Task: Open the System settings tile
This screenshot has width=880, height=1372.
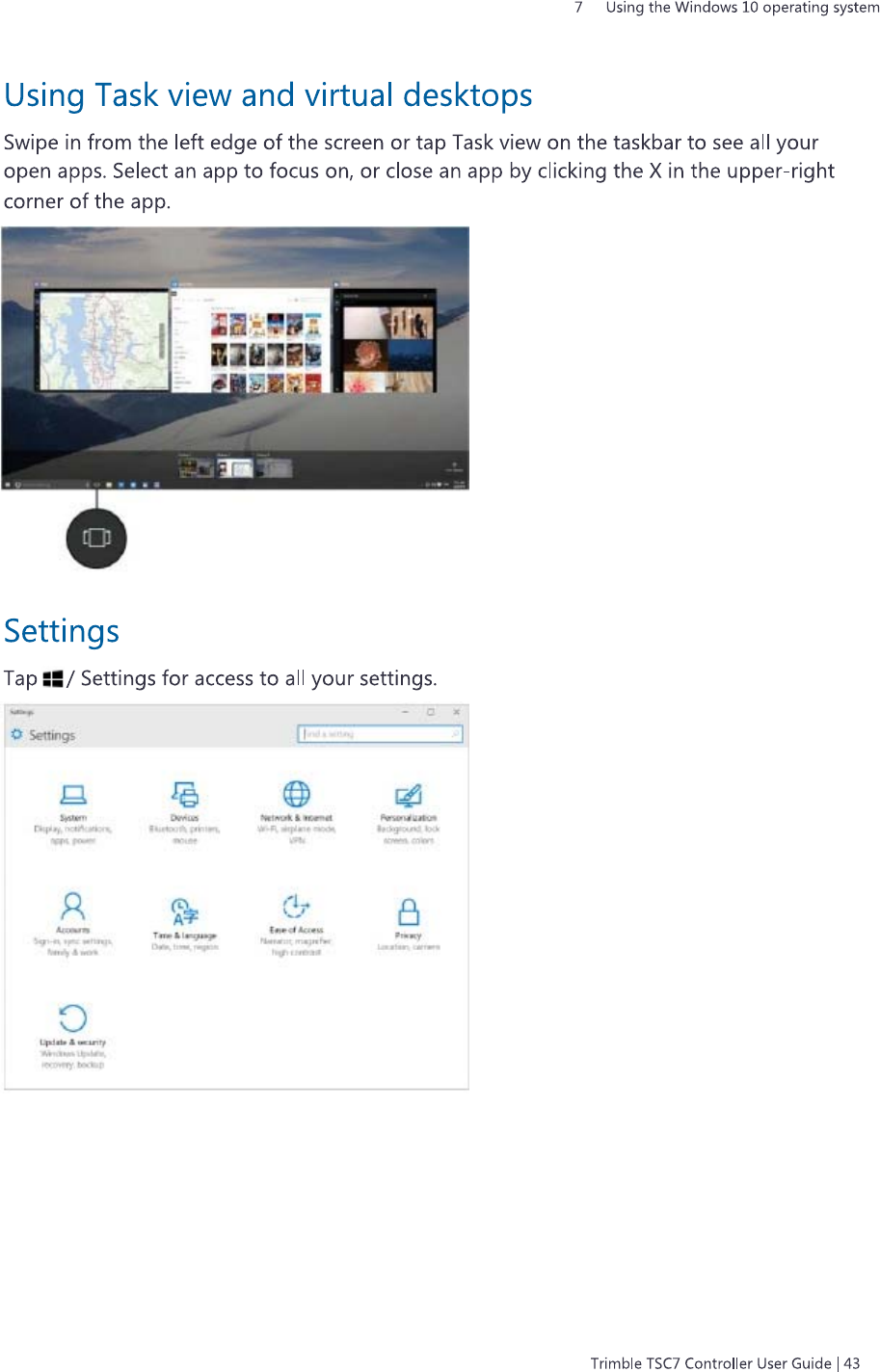Action: tap(73, 814)
